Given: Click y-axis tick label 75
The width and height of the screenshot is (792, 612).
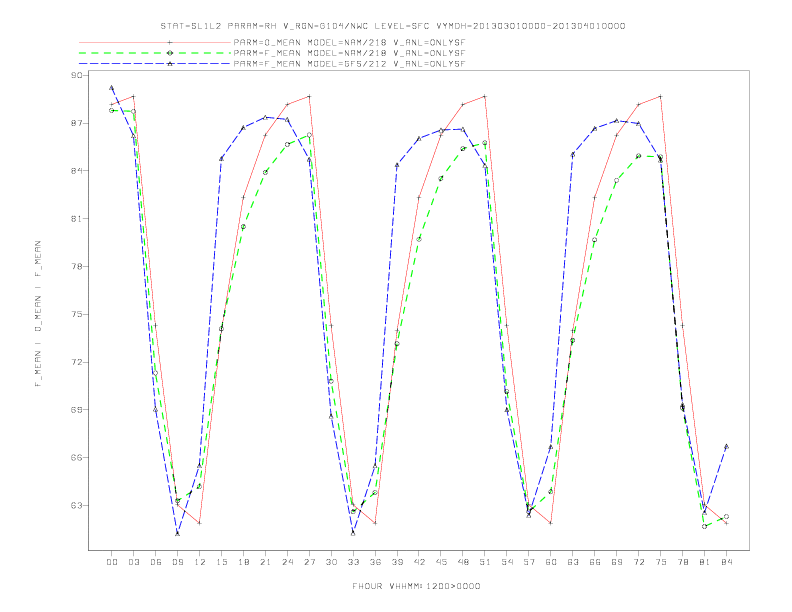Looking at the screenshot, I should point(77,314).
